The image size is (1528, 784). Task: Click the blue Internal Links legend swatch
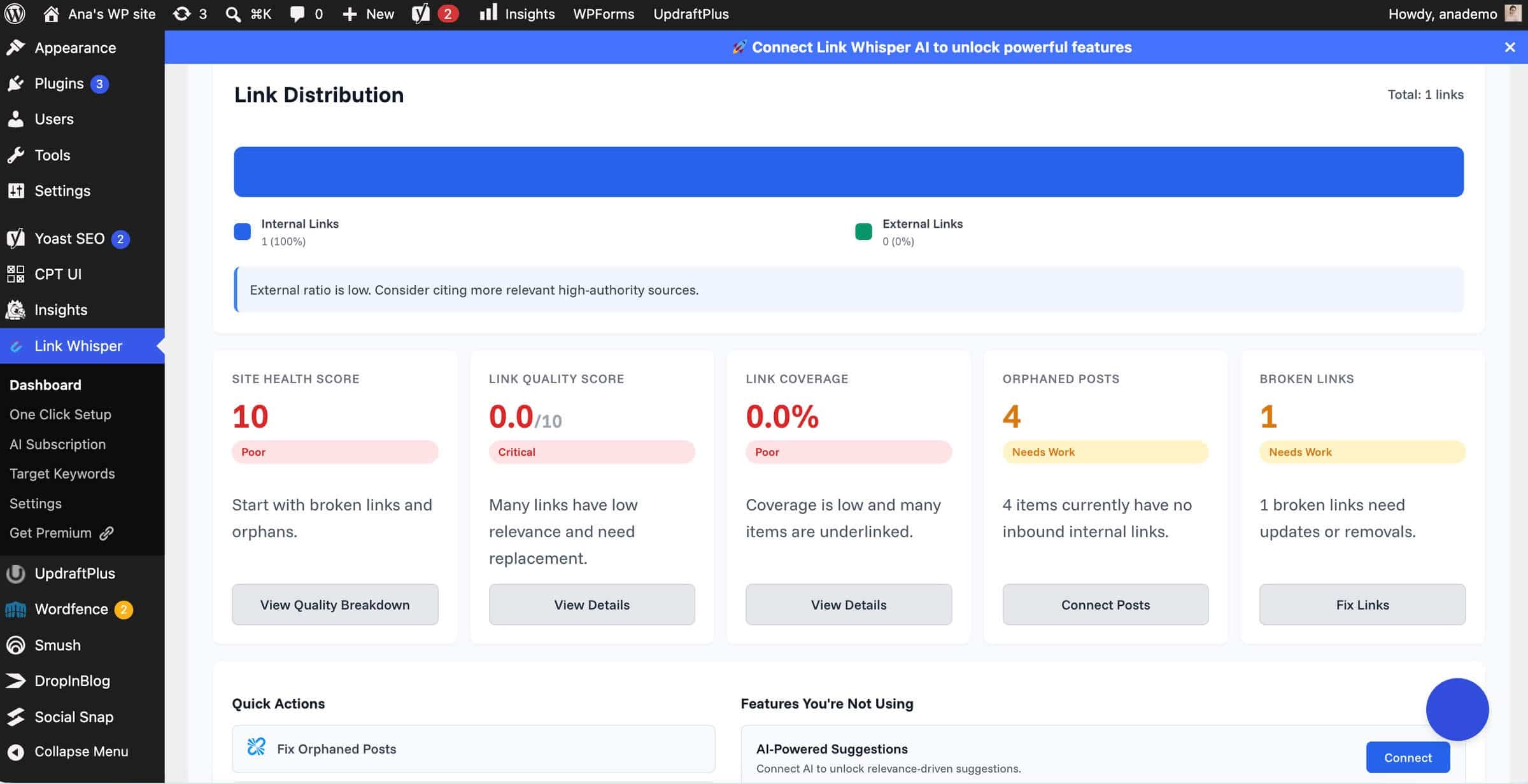tap(243, 232)
